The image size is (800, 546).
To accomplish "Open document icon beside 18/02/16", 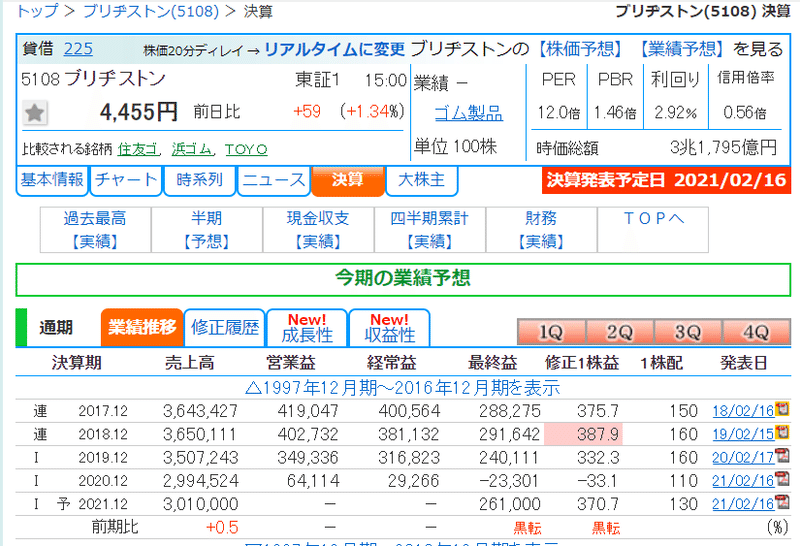I will click(782, 409).
